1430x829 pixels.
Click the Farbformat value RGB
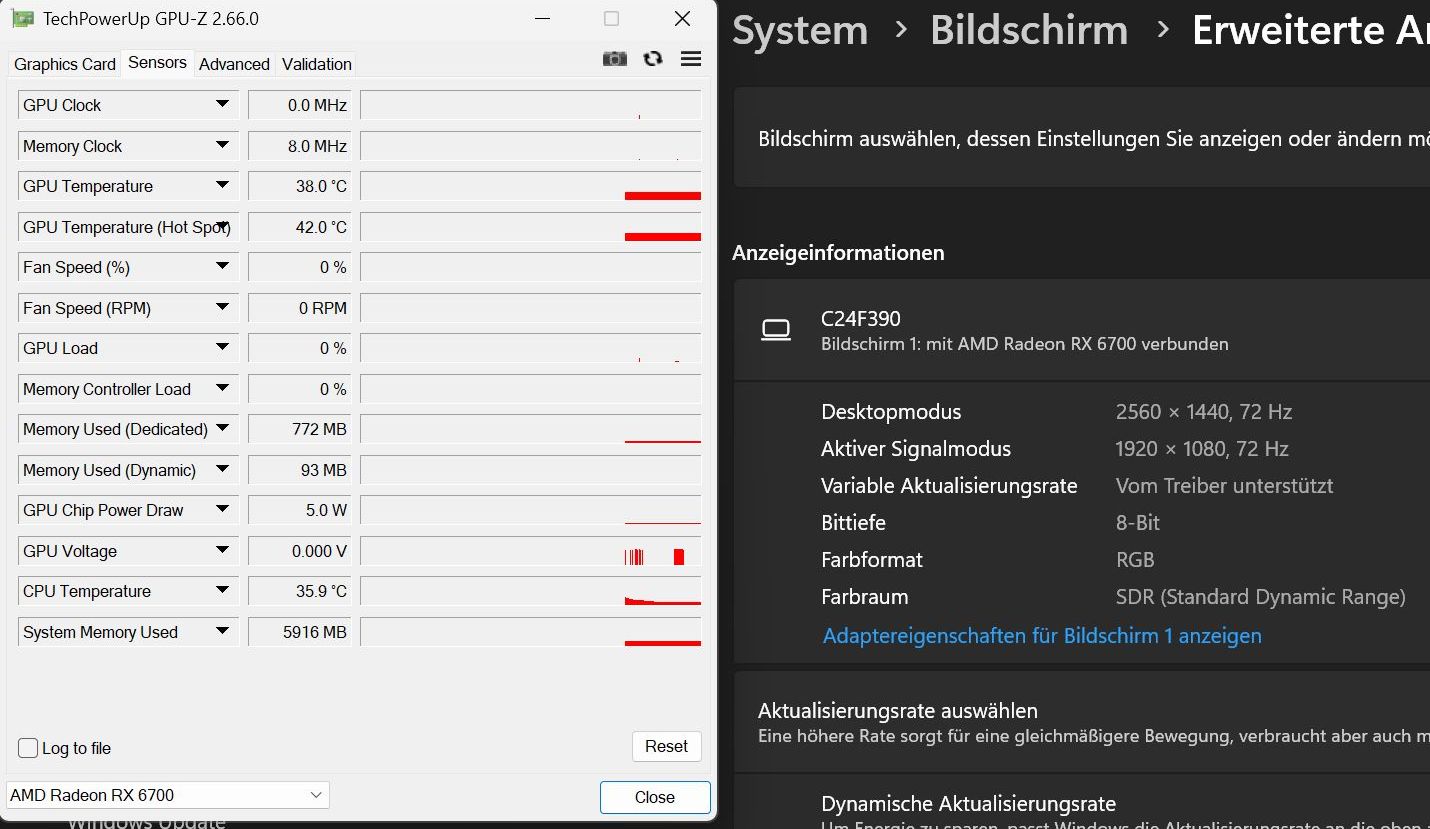coord(1135,560)
